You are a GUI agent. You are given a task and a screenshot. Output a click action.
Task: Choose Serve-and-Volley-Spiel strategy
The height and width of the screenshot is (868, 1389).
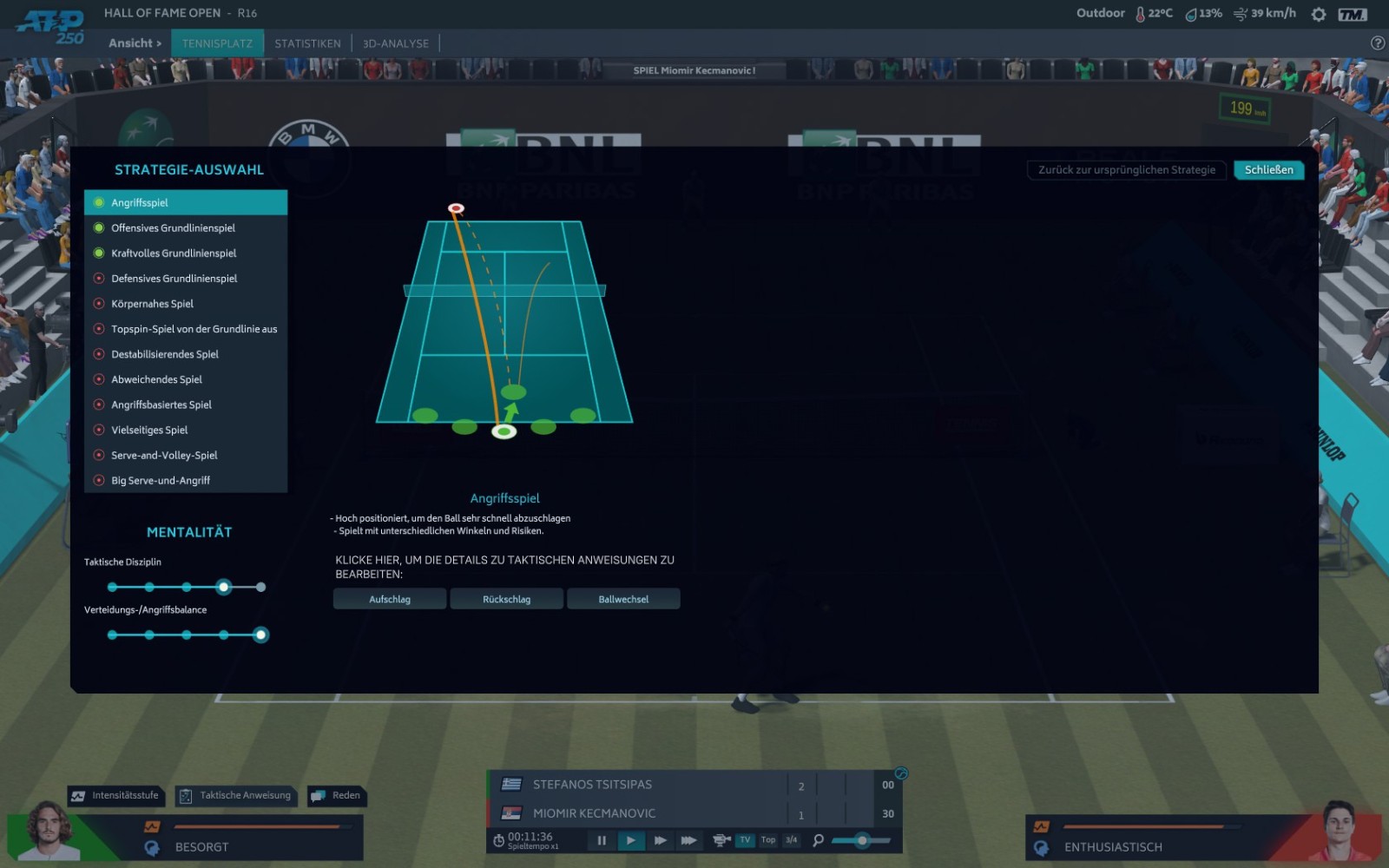pos(164,456)
